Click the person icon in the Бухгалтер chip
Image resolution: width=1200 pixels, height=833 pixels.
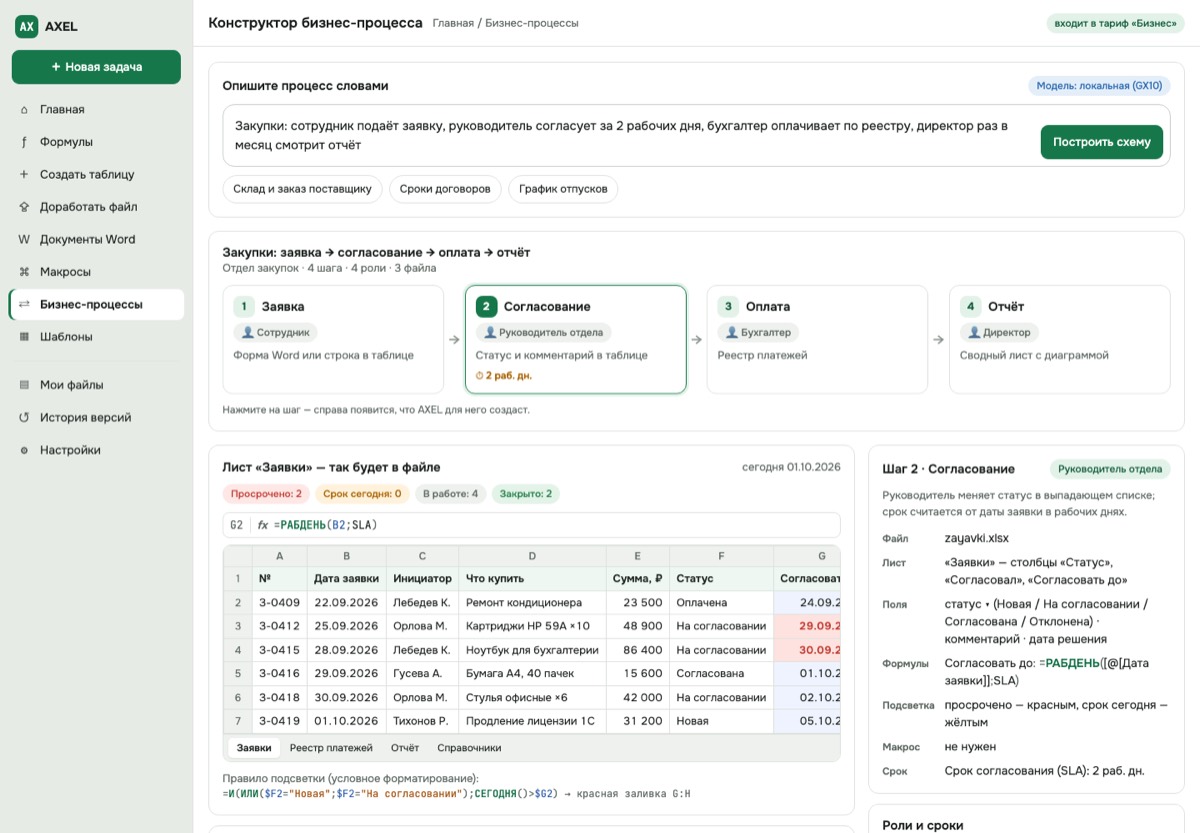point(732,332)
